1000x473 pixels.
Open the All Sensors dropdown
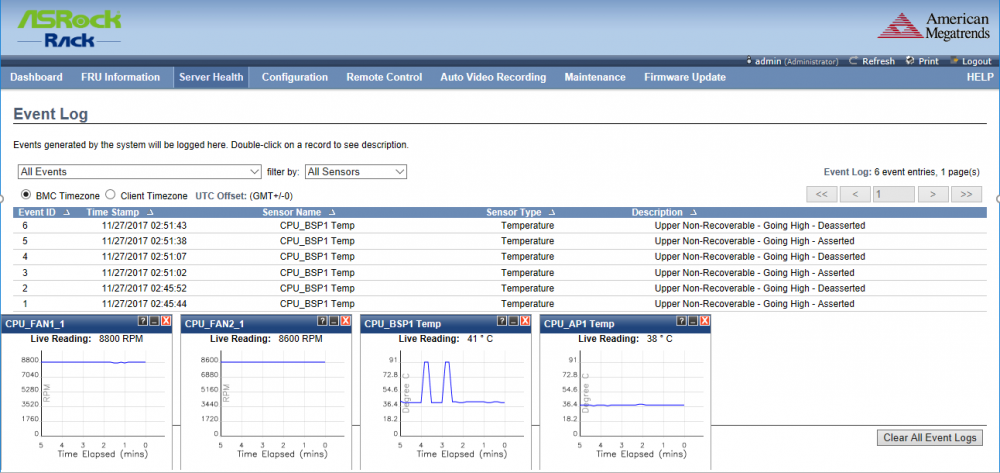coord(356,171)
